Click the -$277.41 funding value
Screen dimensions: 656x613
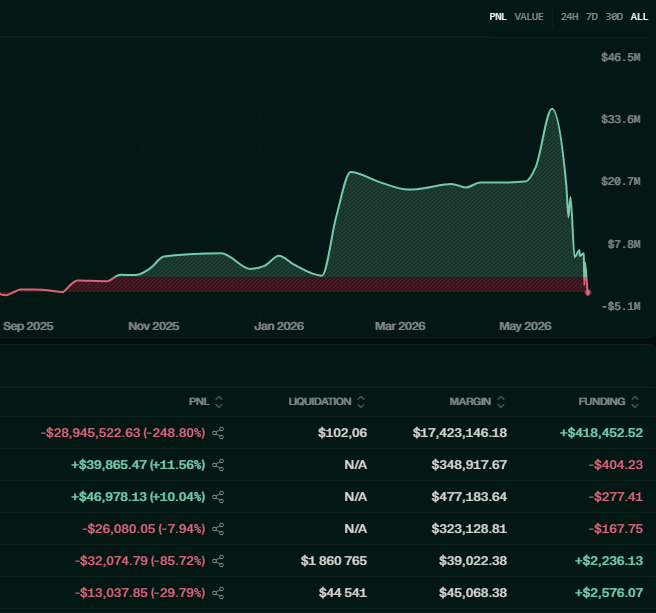(x=615, y=497)
